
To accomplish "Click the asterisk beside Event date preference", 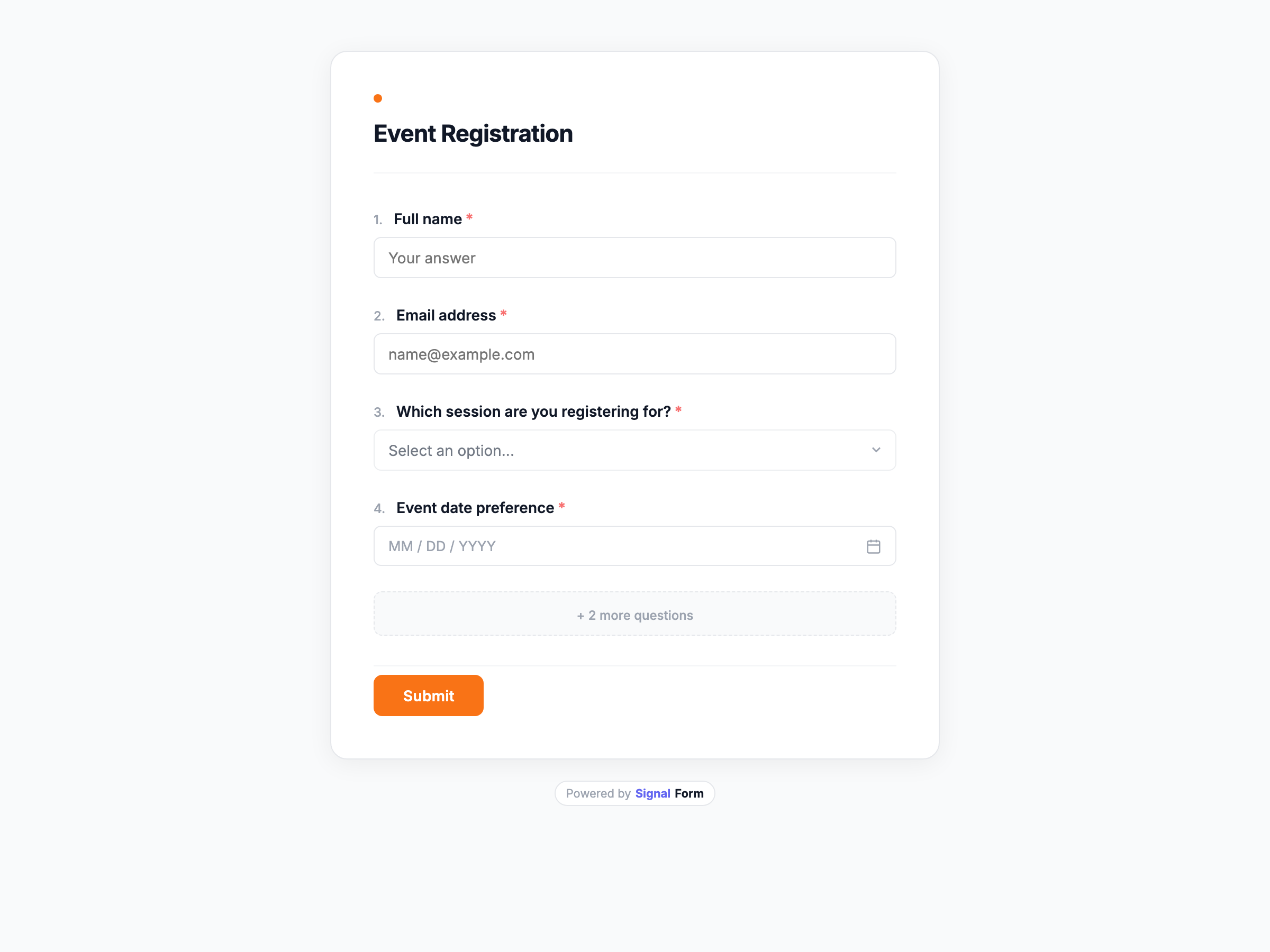I will [x=561, y=506].
